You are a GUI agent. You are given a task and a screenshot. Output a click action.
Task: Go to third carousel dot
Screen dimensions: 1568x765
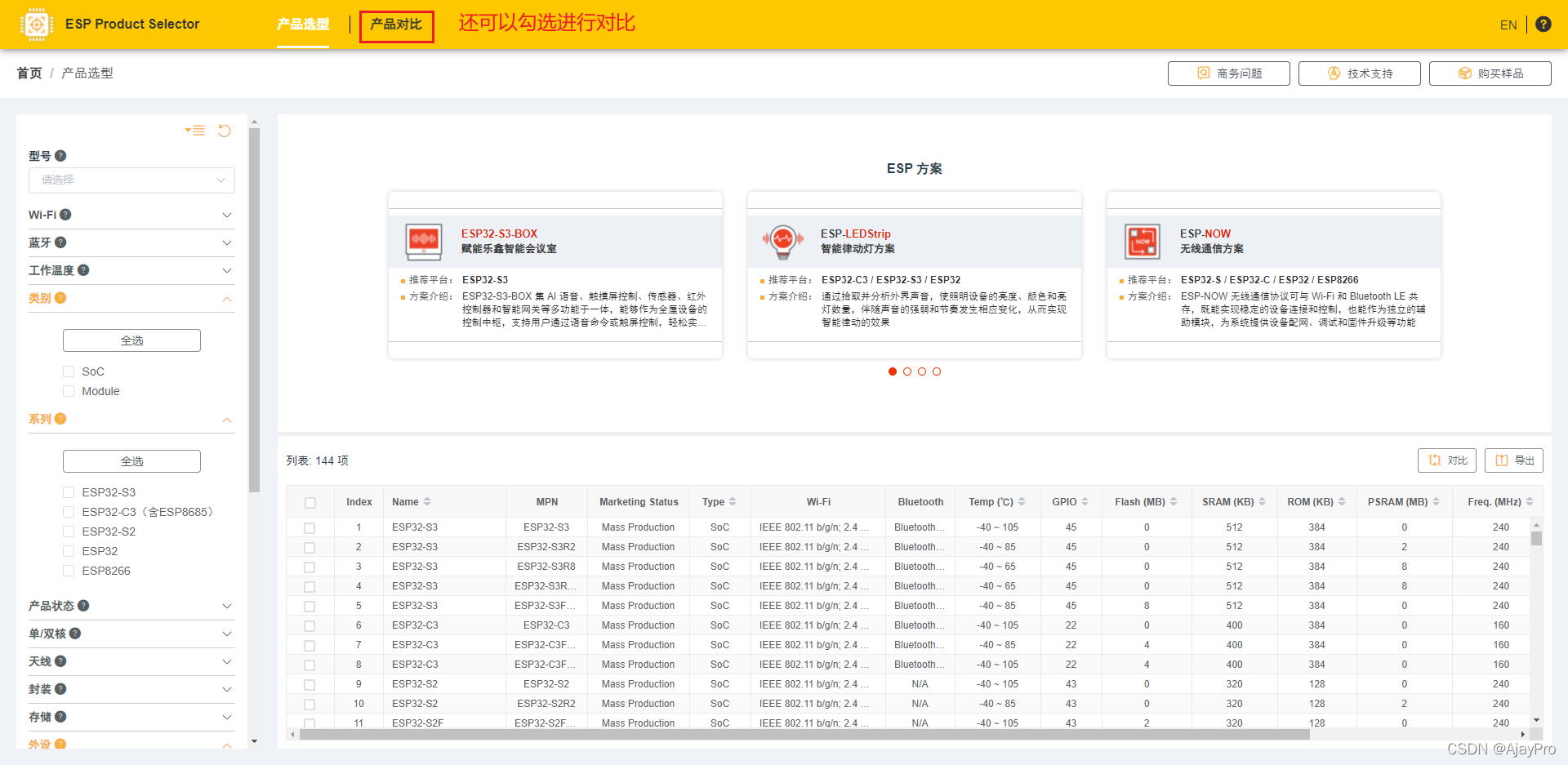(x=922, y=371)
